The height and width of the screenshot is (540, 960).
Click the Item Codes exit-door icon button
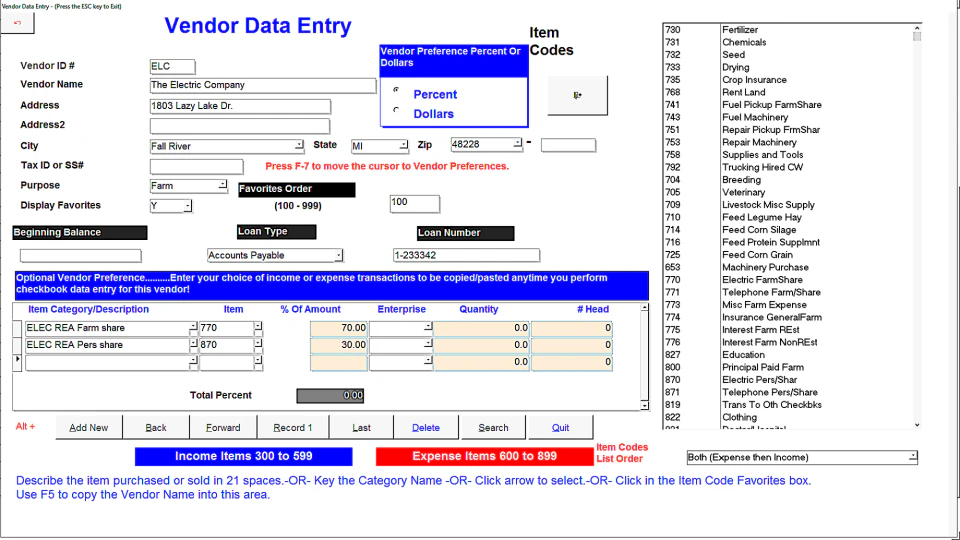click(x=577, y=96)
